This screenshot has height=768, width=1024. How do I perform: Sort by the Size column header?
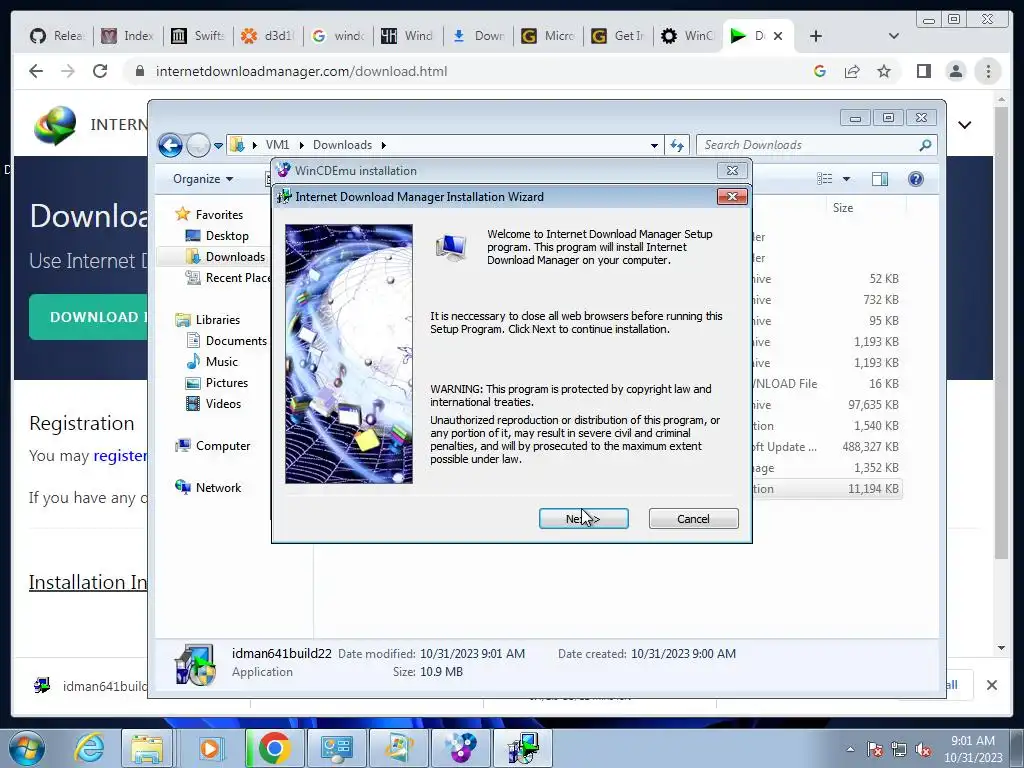pyautogui.click(x=842, y=208)
